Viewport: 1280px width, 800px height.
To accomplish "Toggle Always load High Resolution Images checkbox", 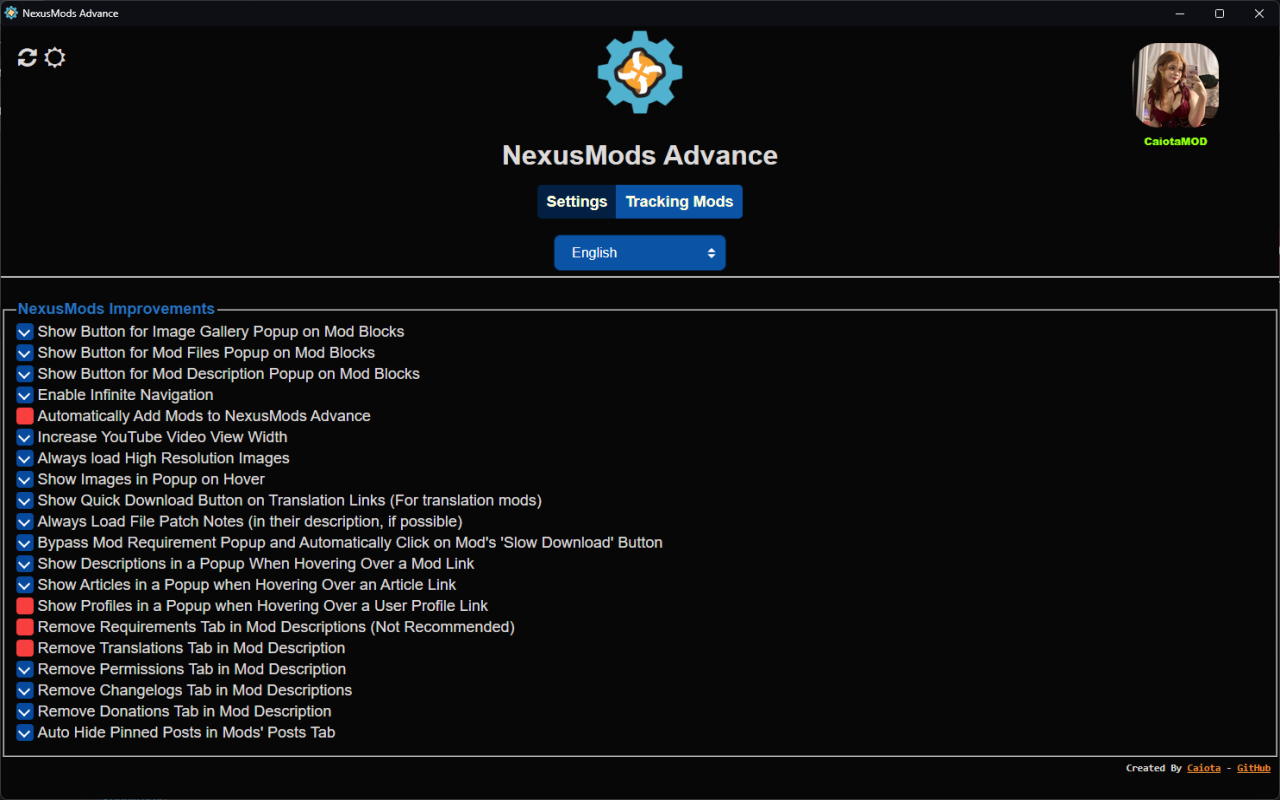I will coord(25,458).
